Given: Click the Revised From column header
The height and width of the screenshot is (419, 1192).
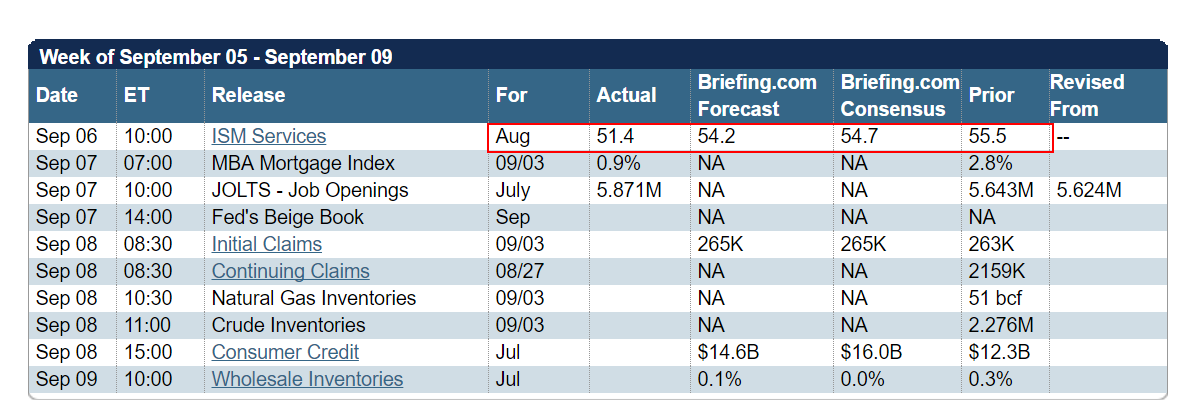Looking at the screenshot, I should (1087, 96).
